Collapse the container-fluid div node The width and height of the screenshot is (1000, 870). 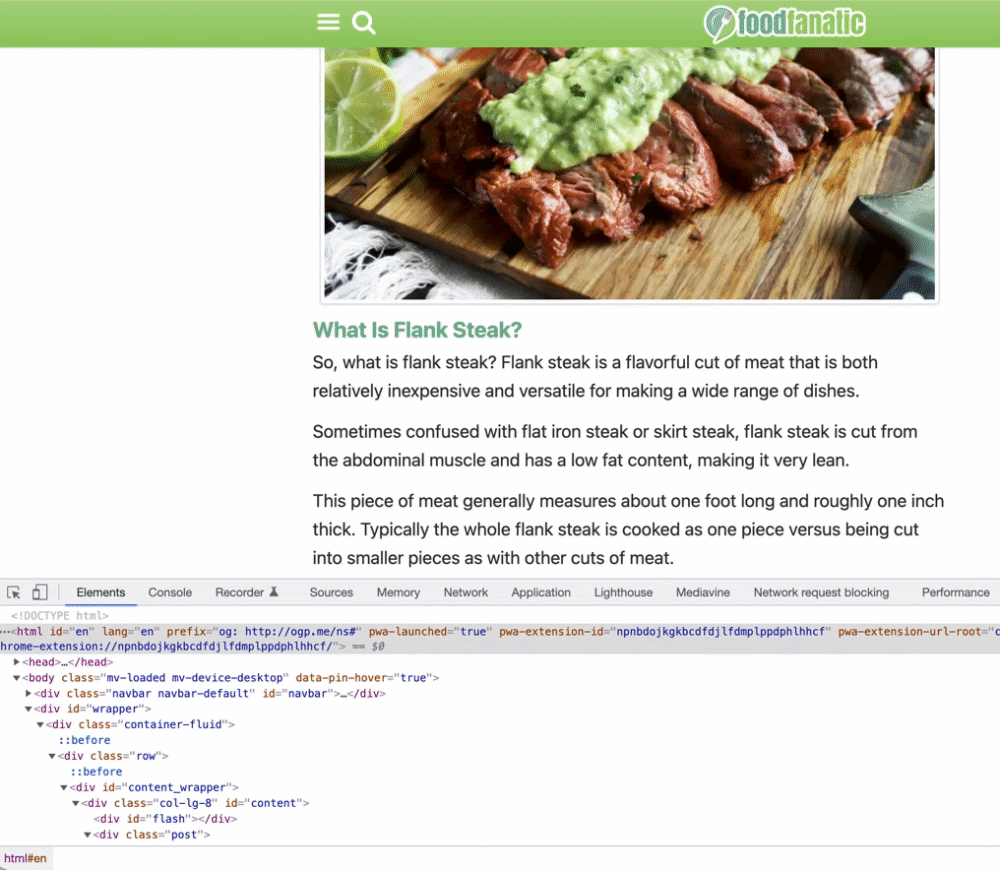click(40, 725)
